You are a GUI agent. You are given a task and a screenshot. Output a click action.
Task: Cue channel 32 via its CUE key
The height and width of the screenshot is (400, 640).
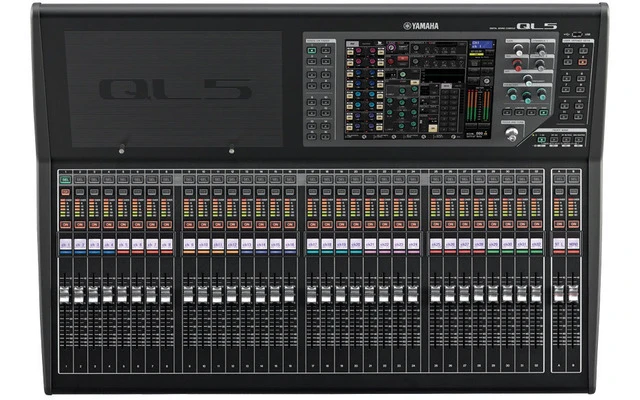(x=536, y=192)
